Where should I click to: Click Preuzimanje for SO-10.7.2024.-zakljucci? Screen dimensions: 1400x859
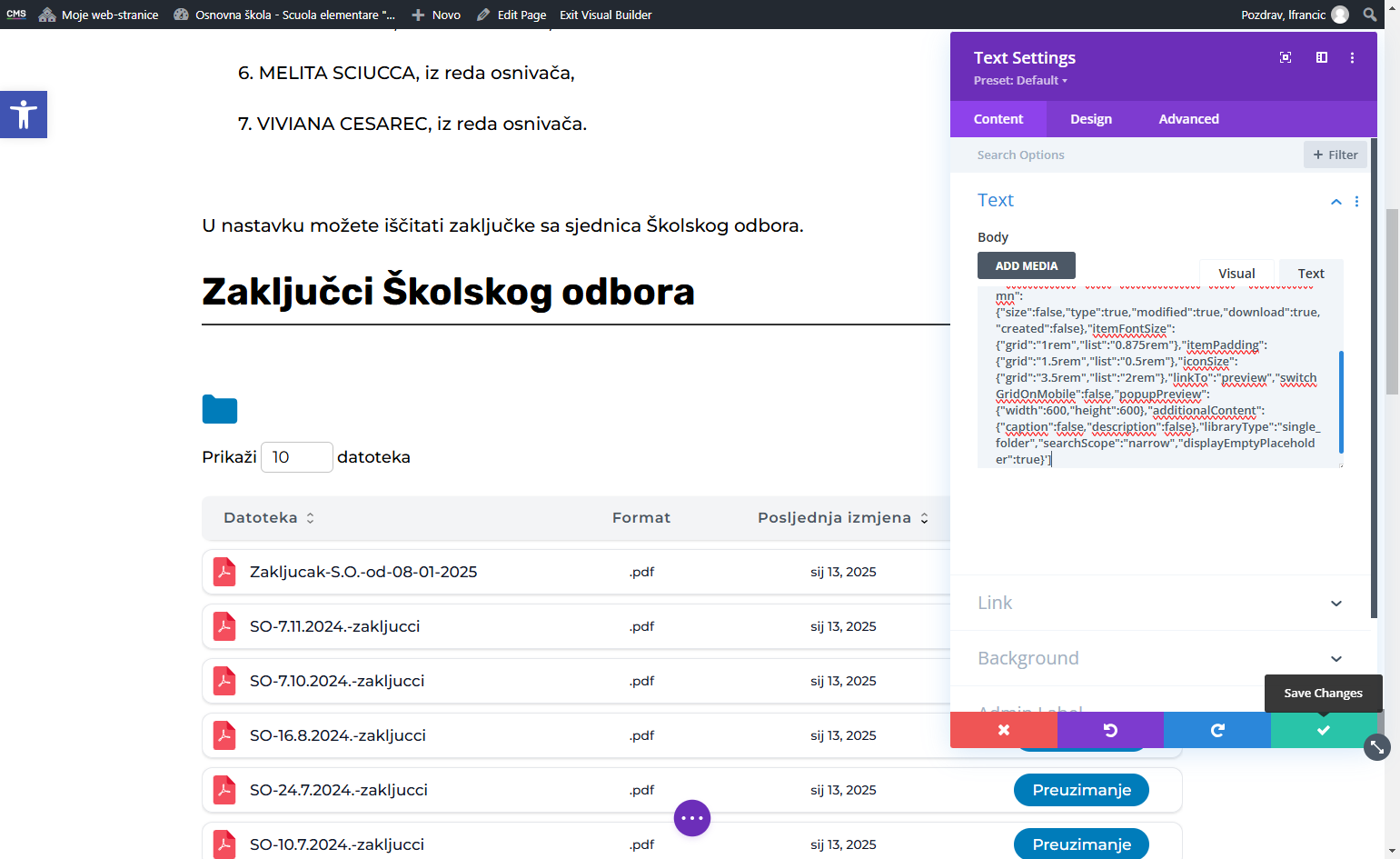coord(1081,844)
